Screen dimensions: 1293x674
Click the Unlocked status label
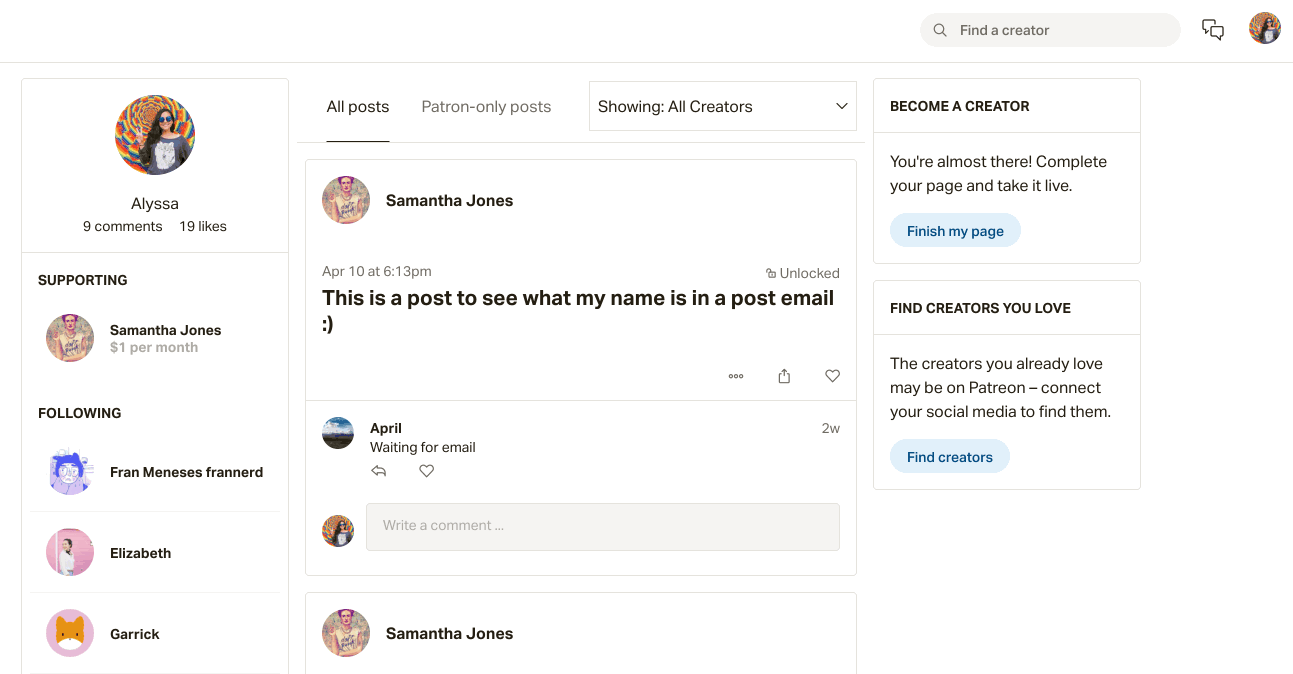803,273
